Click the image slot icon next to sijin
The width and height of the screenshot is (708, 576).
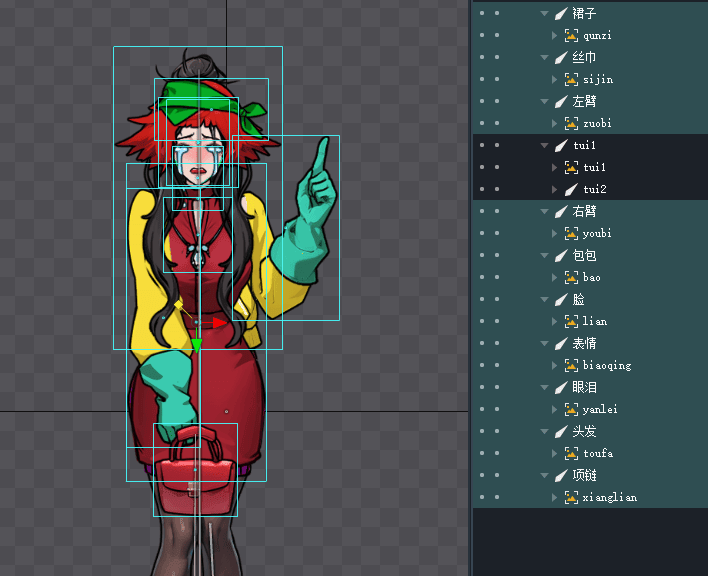click(x=571, y=79)
